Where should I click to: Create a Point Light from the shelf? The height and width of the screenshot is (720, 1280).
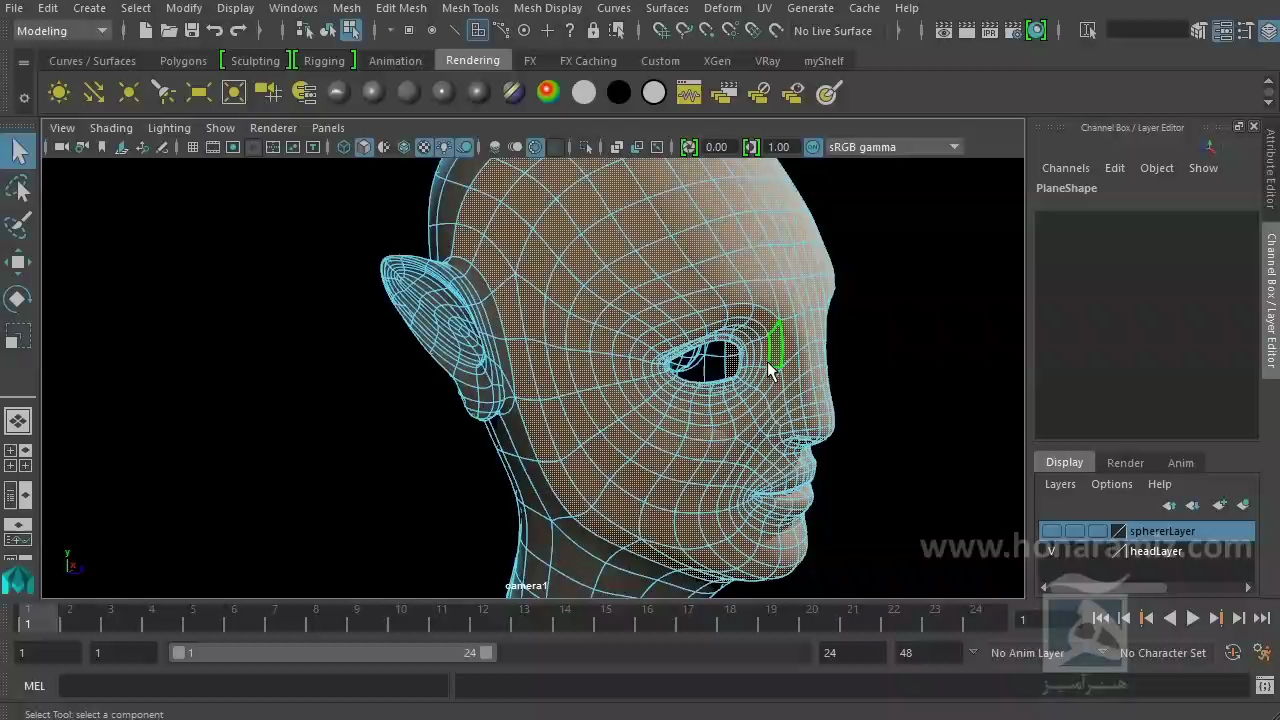[129, 93]
